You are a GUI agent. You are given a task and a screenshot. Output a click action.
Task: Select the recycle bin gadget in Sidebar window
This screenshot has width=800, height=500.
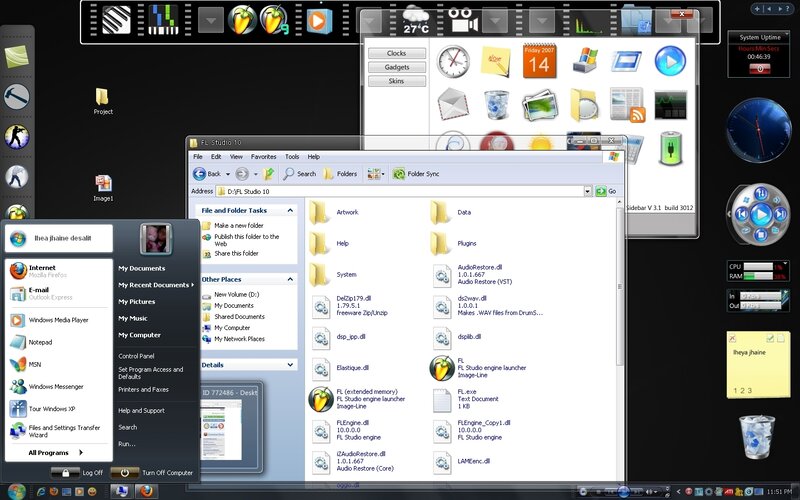(x=496, y=105)
